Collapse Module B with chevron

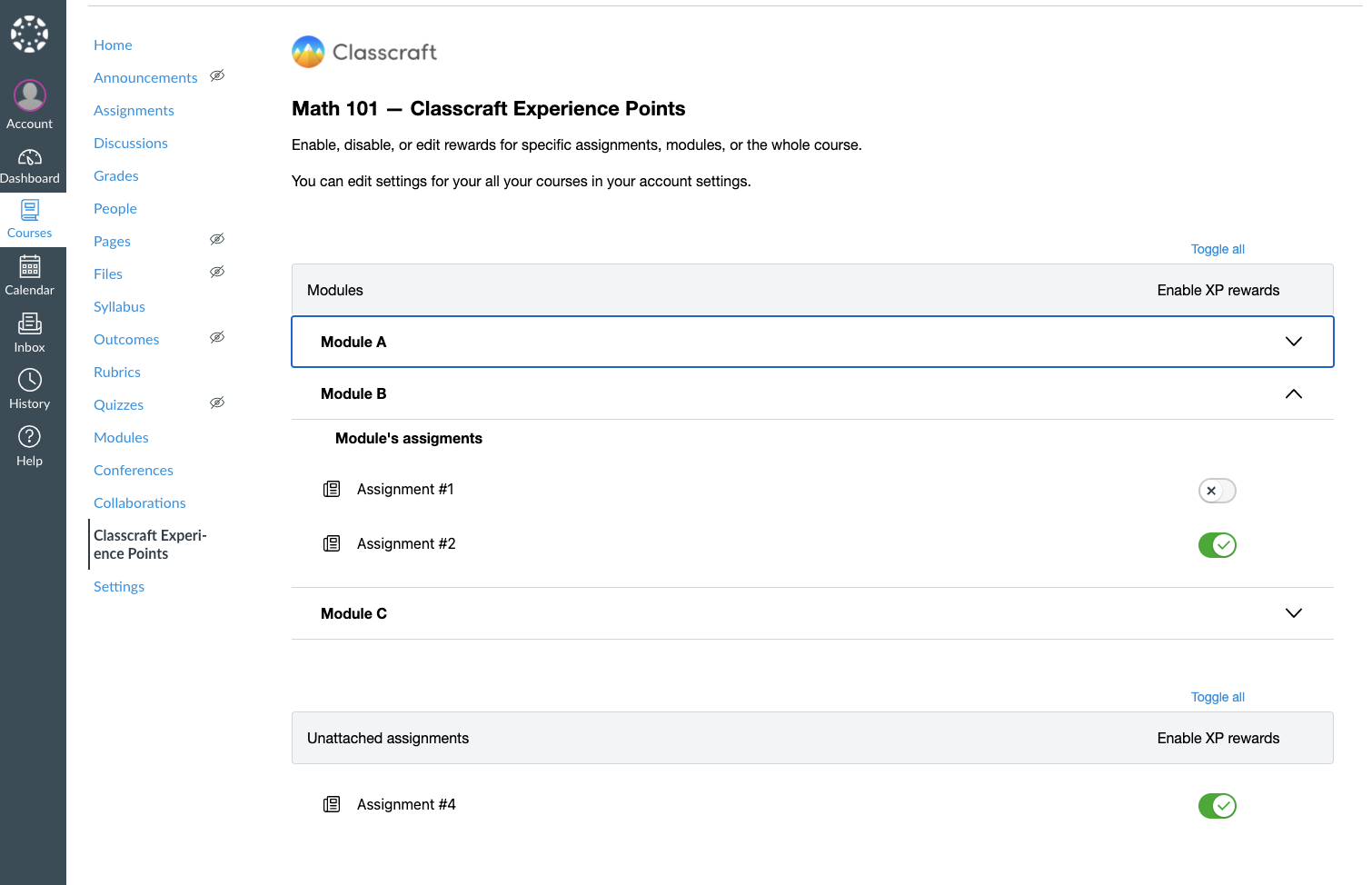click(x=1294, y=393)
